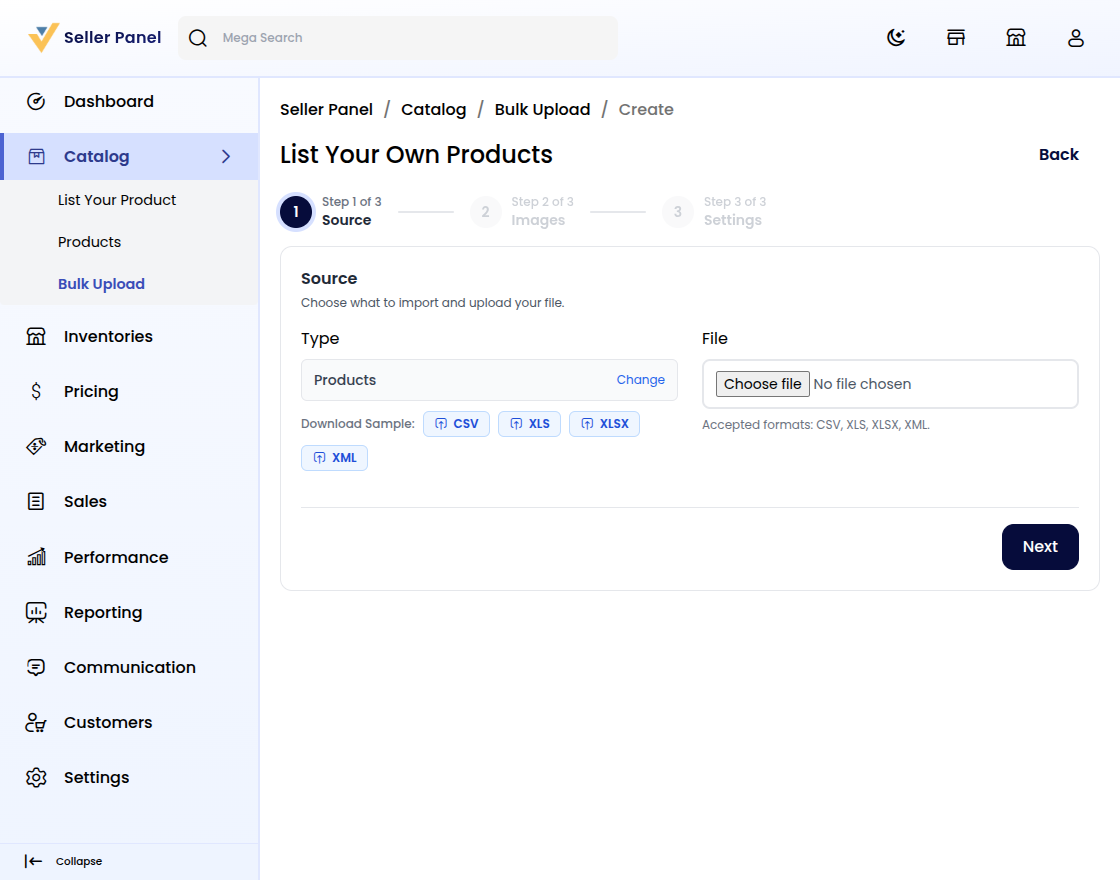Open Inventories menu label
Image resolution: width=1120 pixels, height=880 pixels.
coord(108,336)
